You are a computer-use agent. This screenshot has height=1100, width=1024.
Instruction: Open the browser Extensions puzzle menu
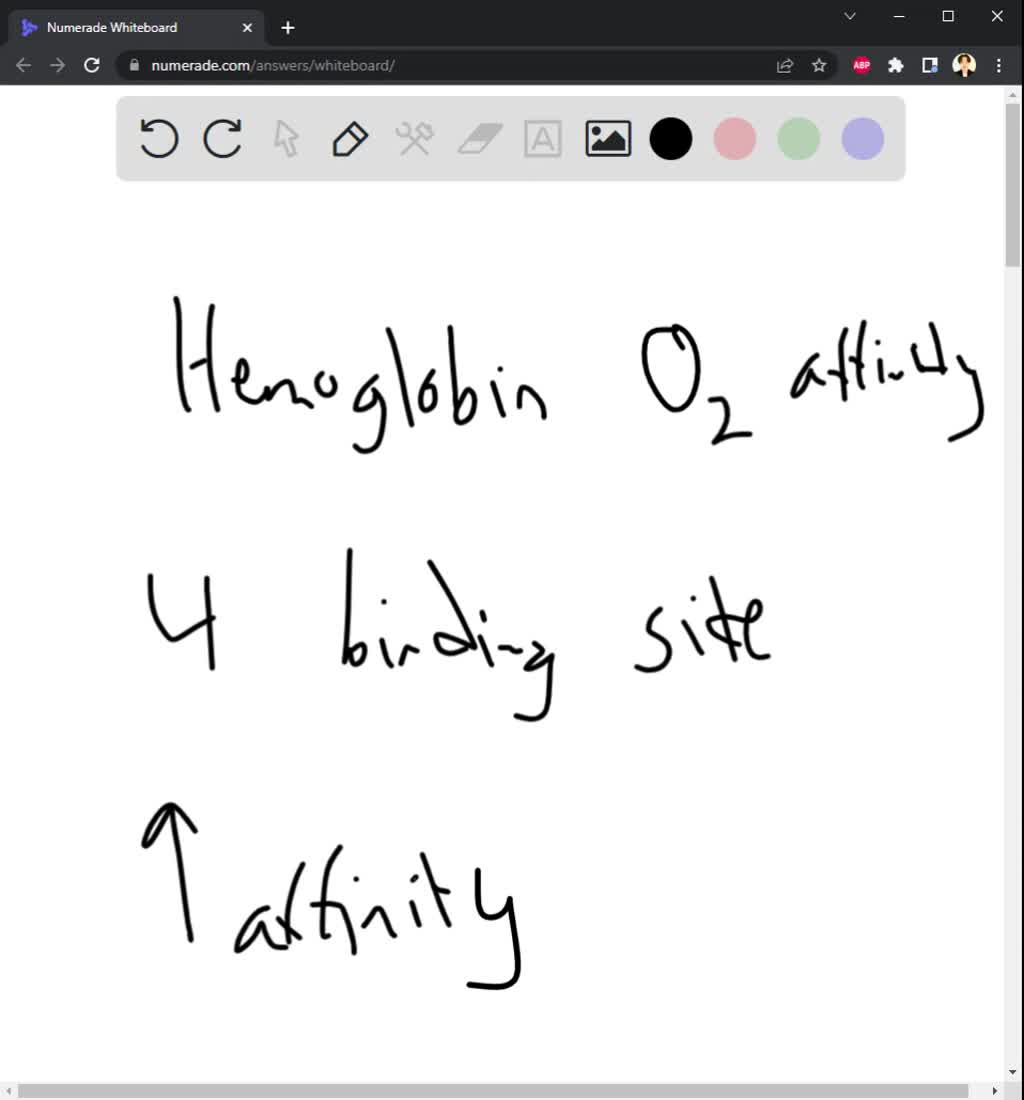coord(896,65)
